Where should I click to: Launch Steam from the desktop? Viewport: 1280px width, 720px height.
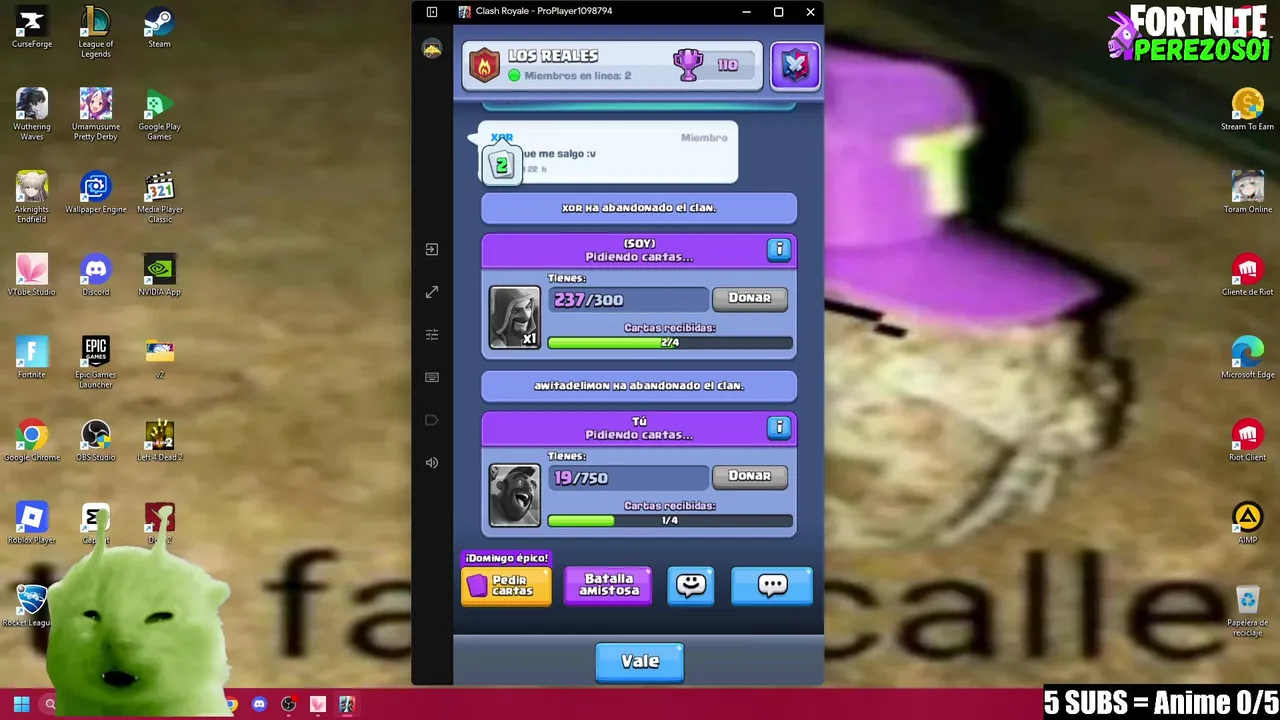coord(160,28)
